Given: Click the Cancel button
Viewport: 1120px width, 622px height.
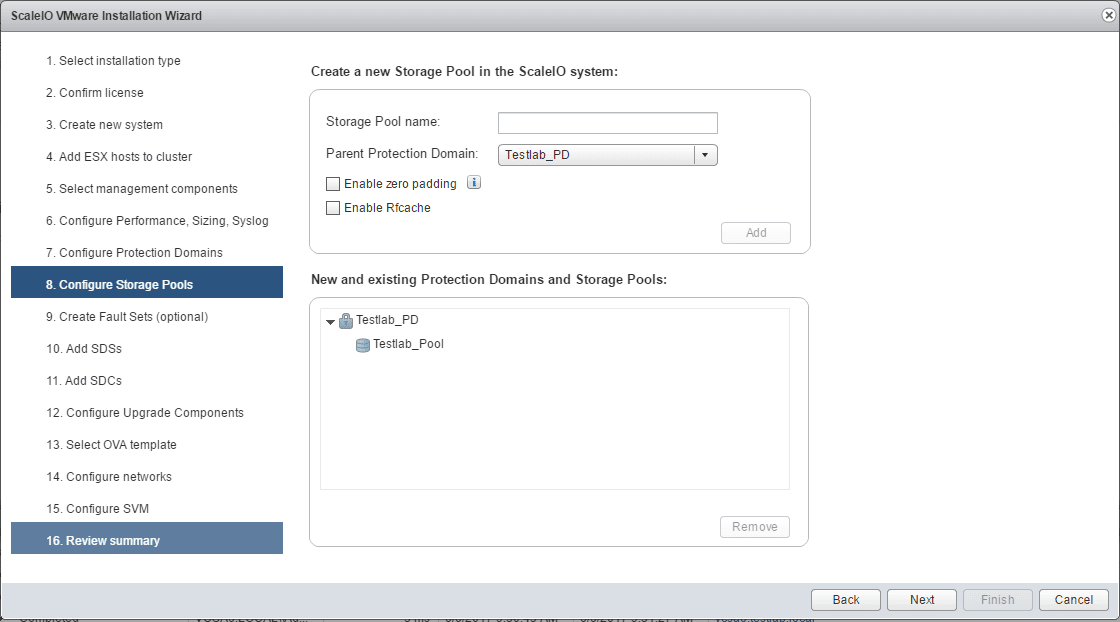Looking at the screenshot, I should (1074, 600).
